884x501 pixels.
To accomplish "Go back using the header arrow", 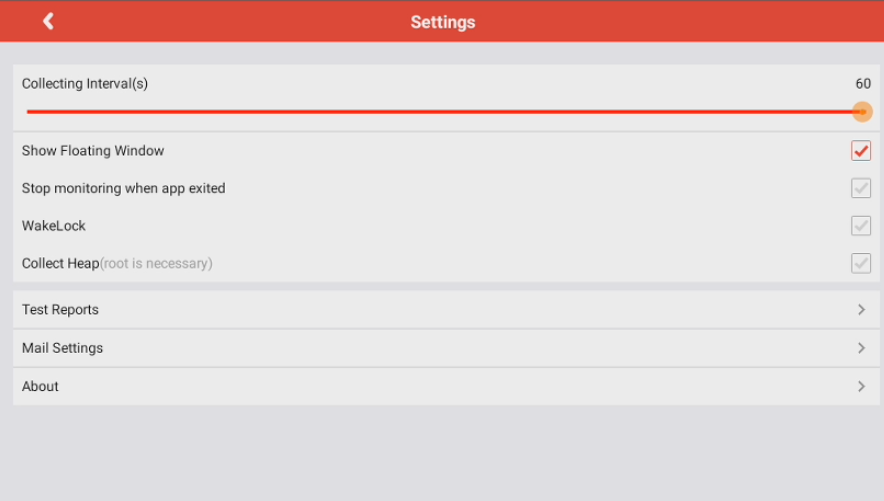I will pyautogui.click(x=48, y=21).
